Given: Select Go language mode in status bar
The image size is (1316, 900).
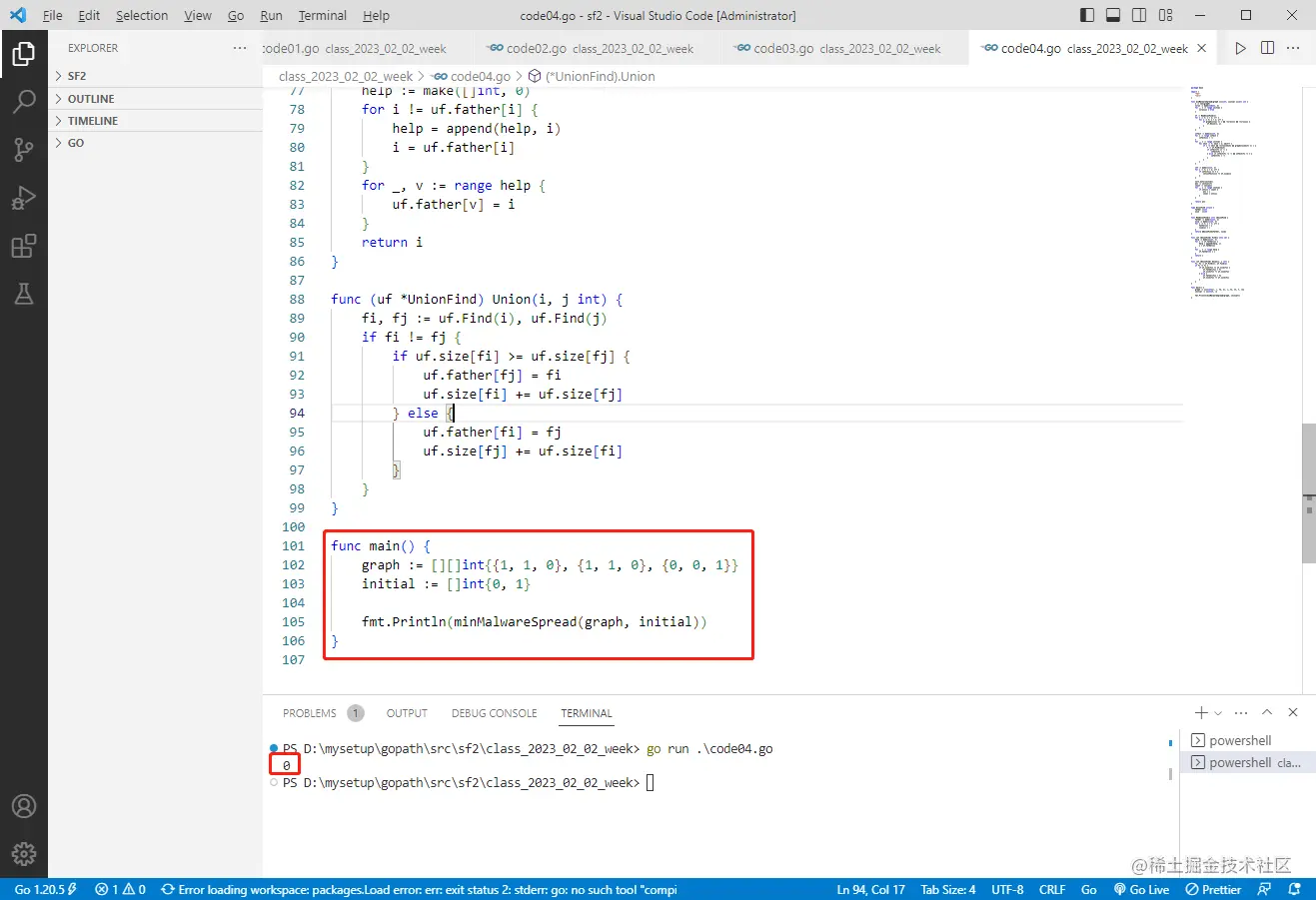Looking at the screenshot, I should pos(1089,889).
